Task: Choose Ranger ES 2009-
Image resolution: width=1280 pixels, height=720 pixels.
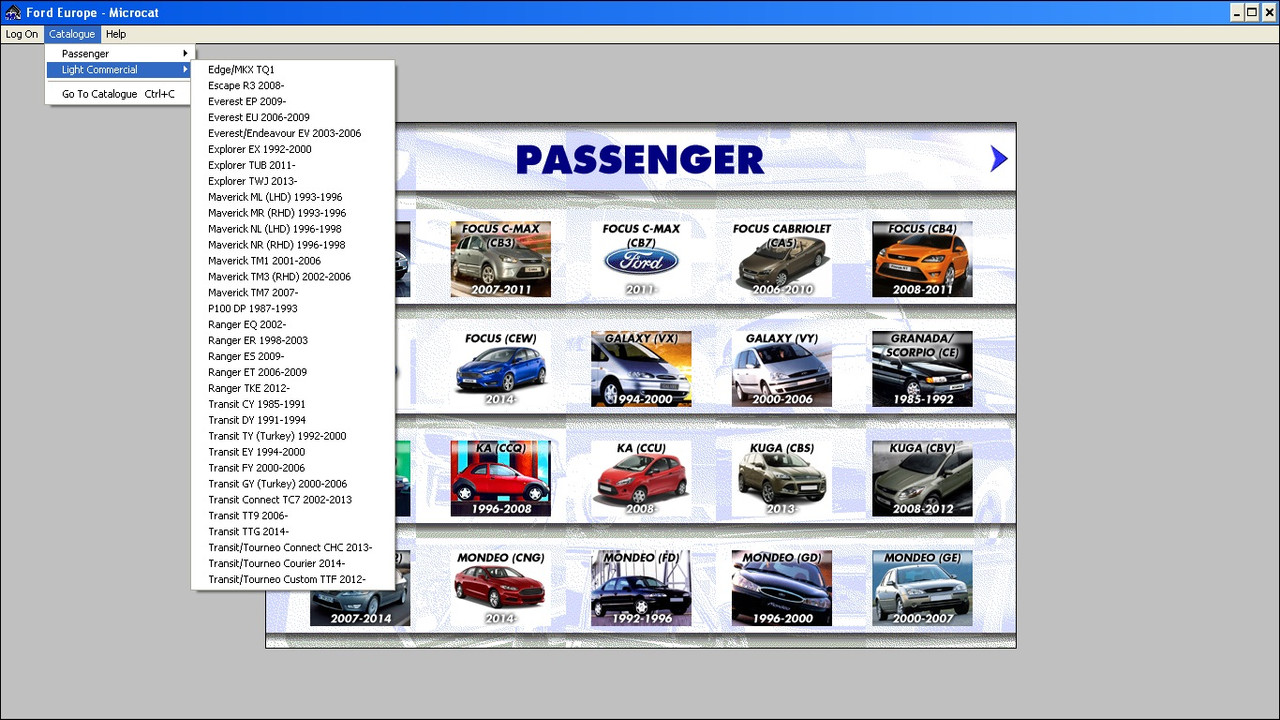Action: coord(293,357)
